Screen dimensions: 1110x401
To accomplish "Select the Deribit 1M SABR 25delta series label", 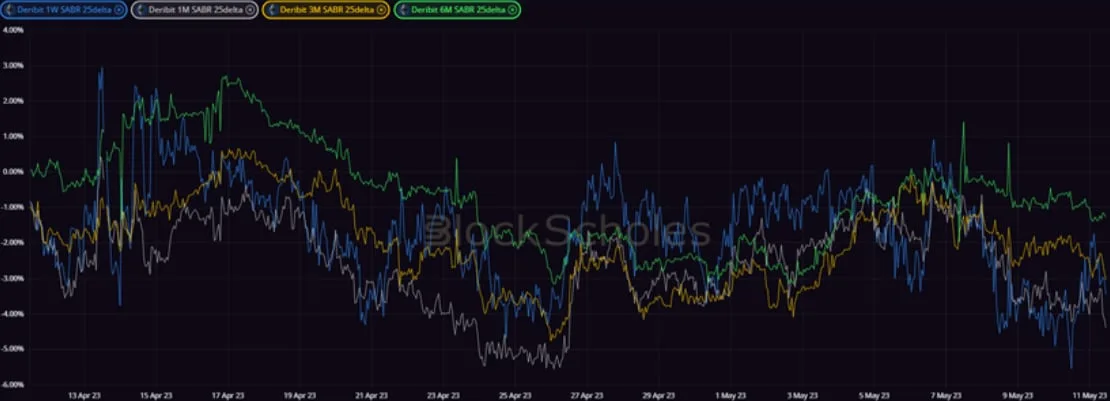I will coord(195,10).
